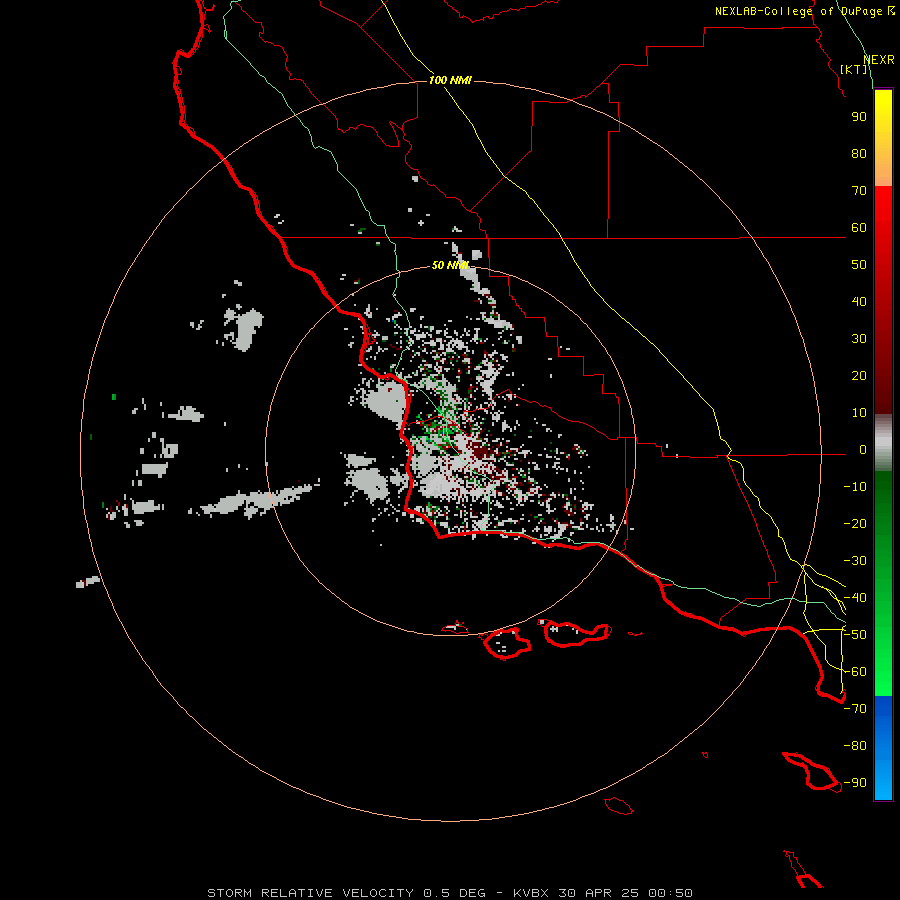Click the positive 70 scale label
Viewport: 900px width, 900px height.
[859, 191]
